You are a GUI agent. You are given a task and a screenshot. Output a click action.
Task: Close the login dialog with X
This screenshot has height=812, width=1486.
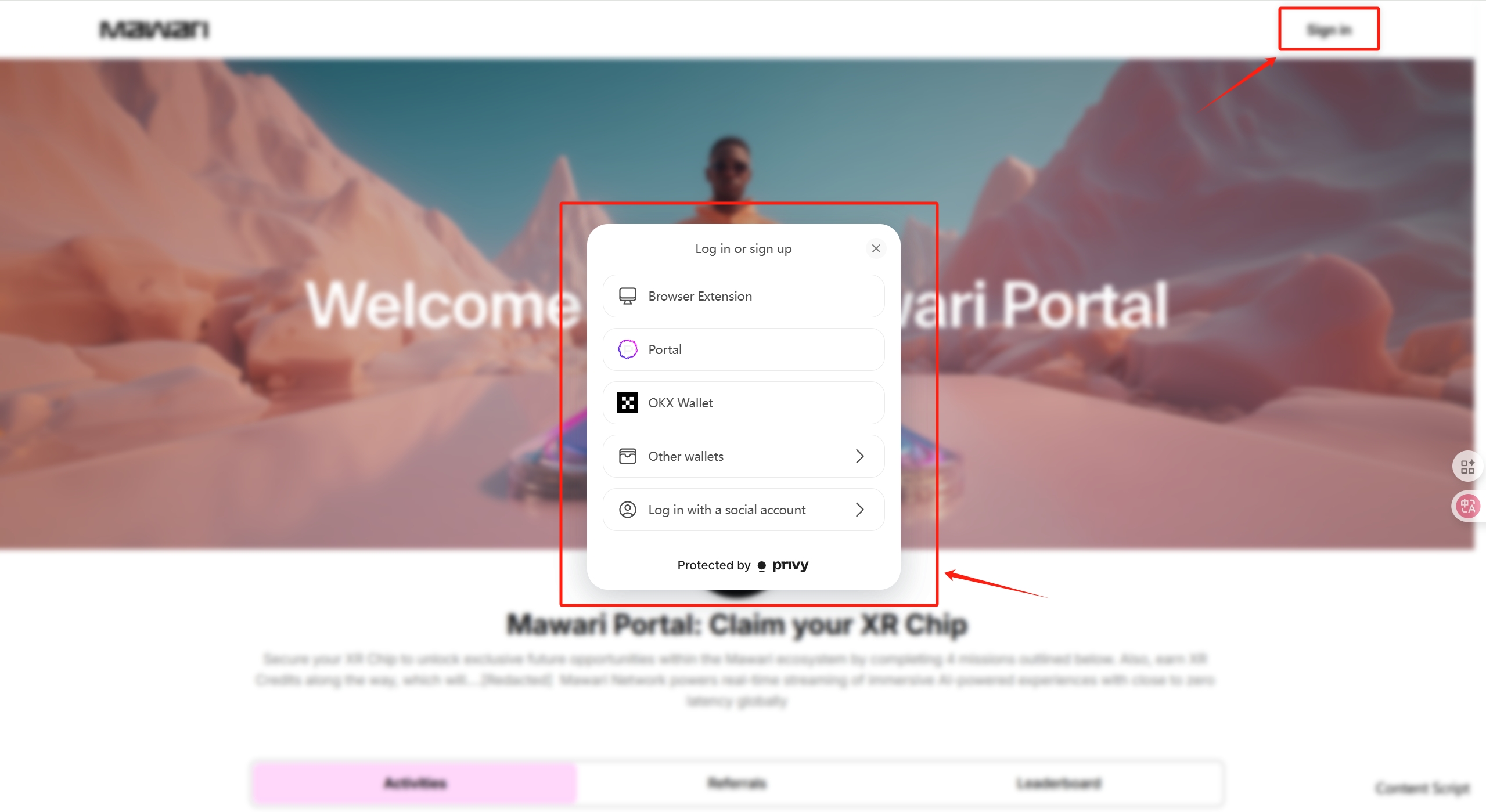(x=876, y=248)
